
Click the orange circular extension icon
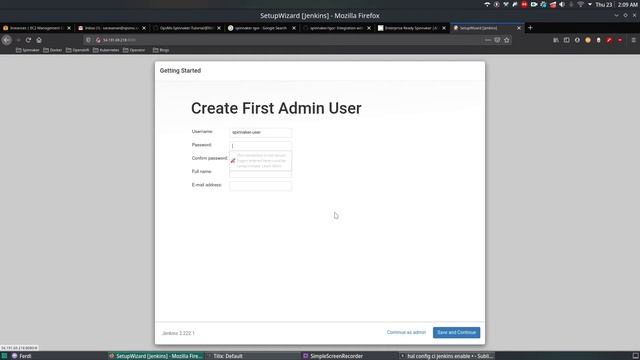588,40
